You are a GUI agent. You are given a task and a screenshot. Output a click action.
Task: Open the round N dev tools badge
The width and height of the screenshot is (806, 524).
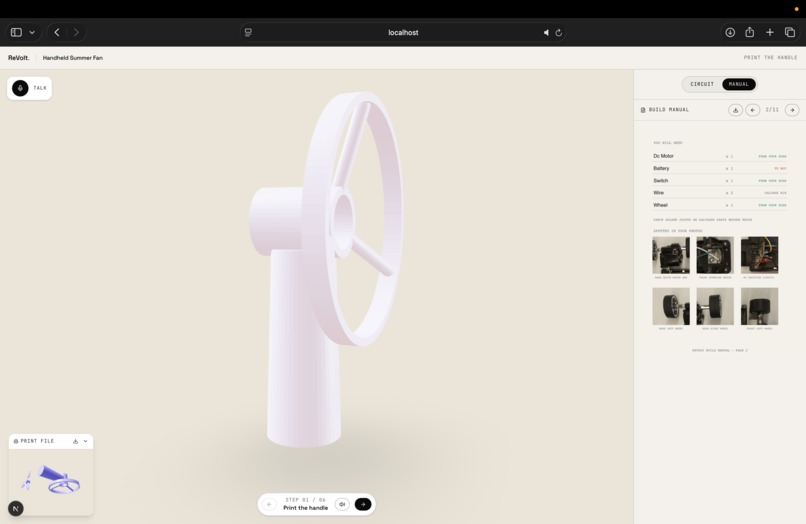16,509
